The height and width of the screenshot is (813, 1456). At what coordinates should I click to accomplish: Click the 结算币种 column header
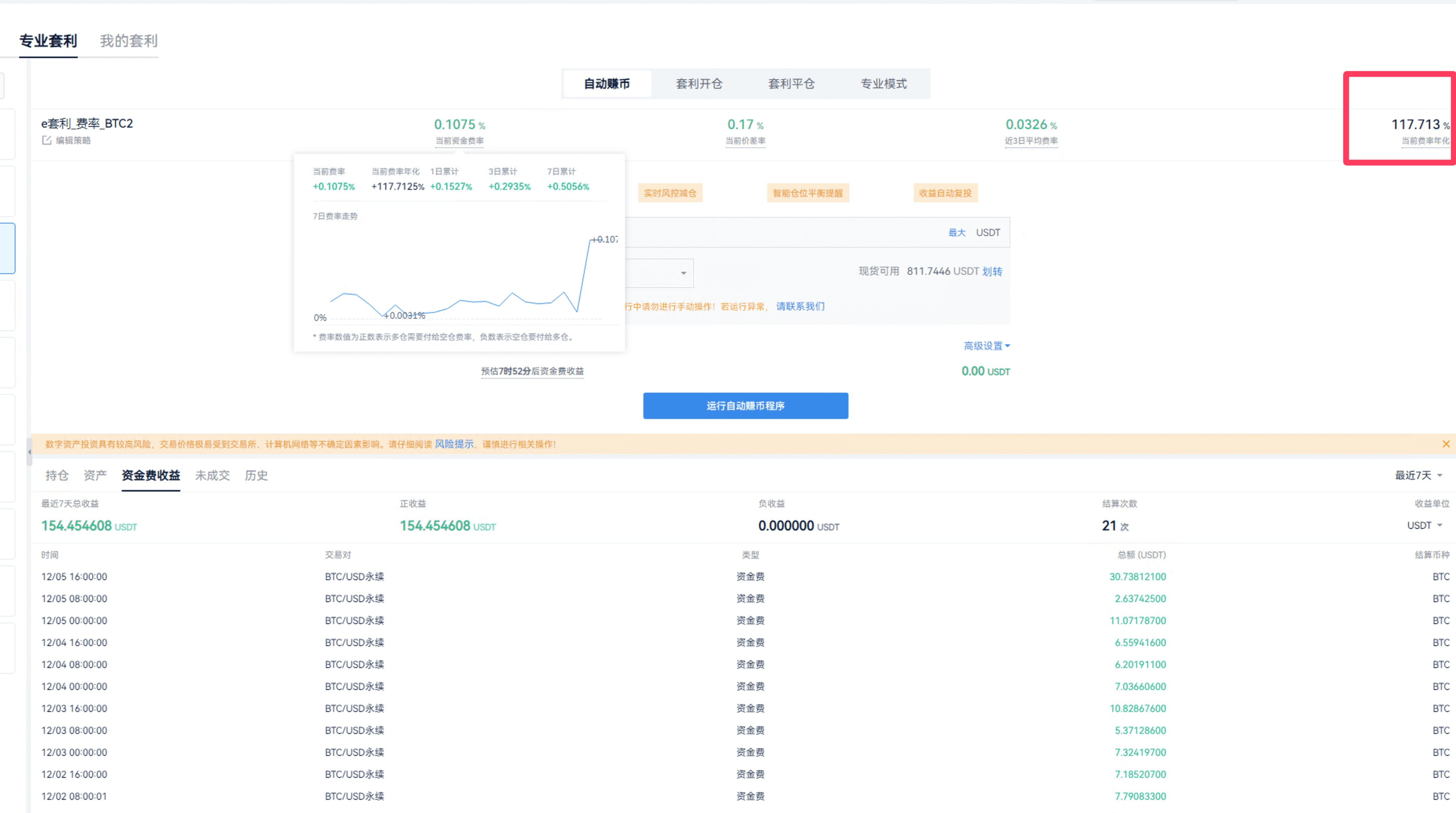[x=1432, y=555]
